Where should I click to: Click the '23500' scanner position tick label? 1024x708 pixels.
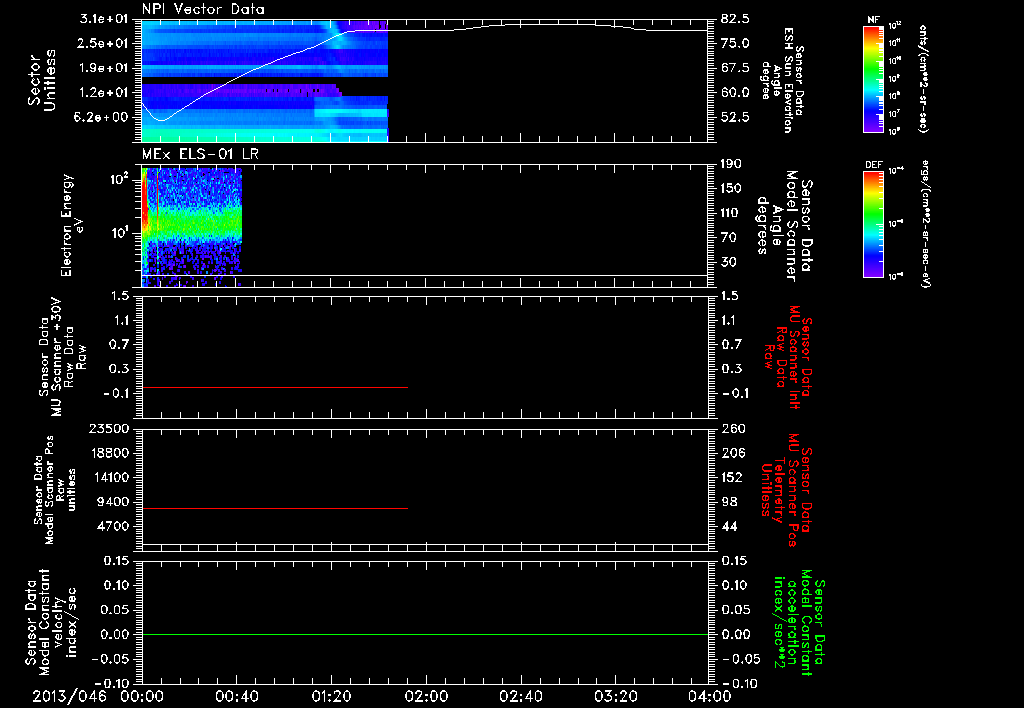108,428
